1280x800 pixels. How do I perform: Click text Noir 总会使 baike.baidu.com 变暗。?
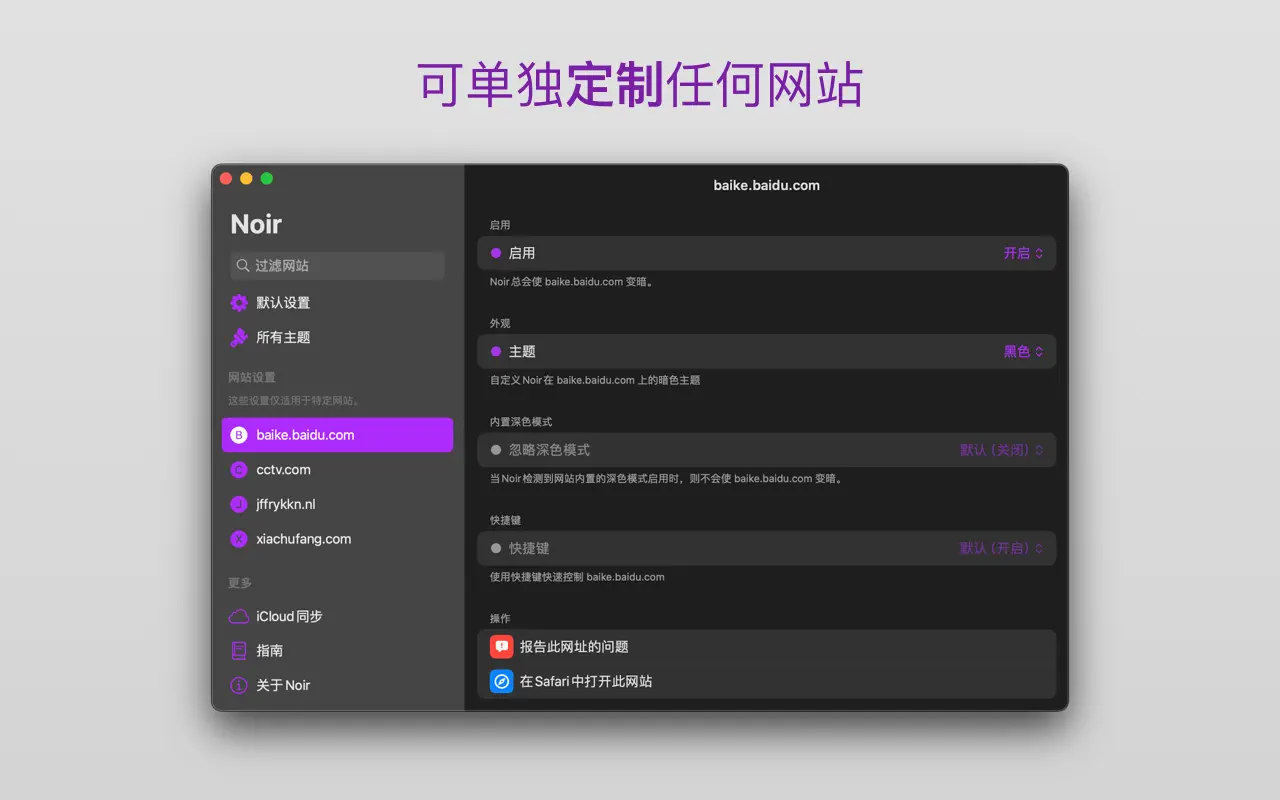click(572, 282)
